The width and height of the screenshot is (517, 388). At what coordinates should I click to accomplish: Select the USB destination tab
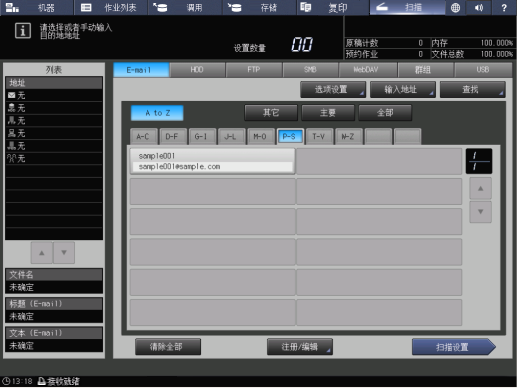[x=483, y=70]
